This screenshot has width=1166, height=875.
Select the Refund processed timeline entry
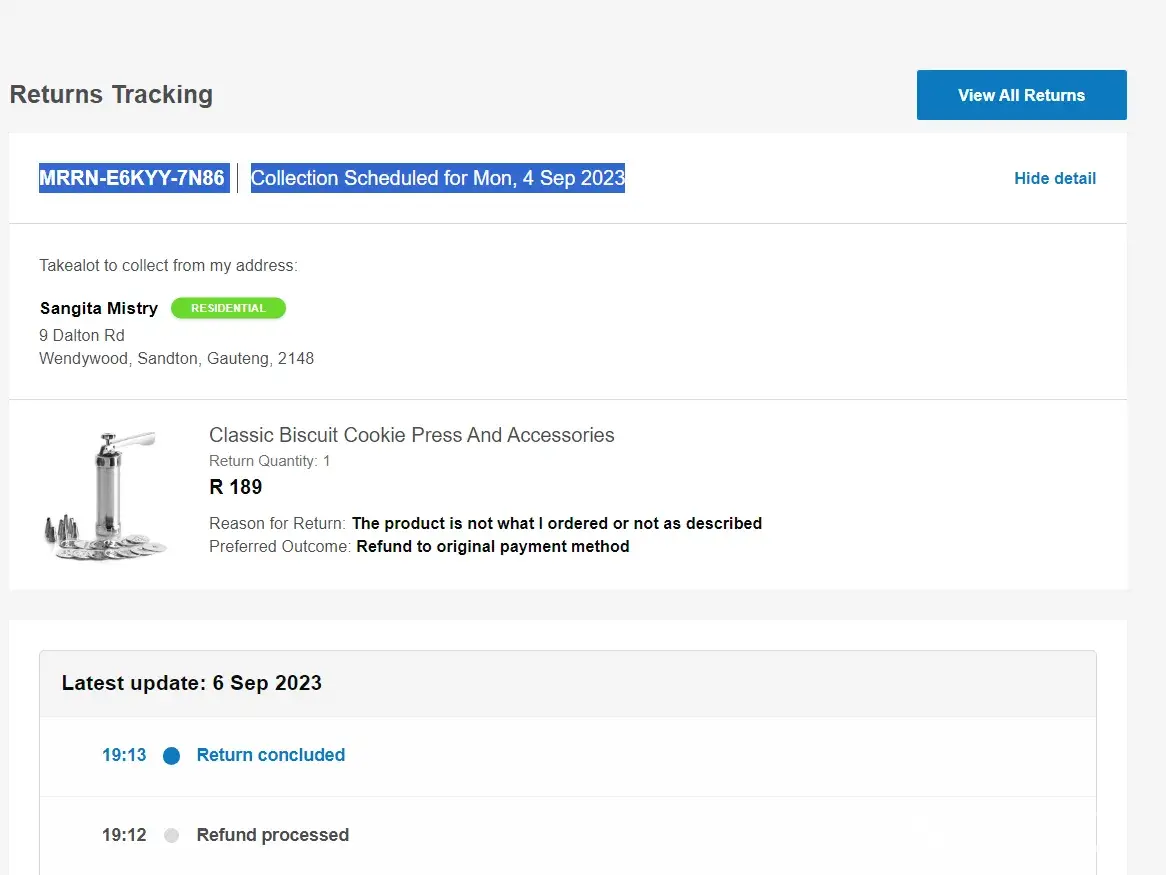[x=272, y=835]
